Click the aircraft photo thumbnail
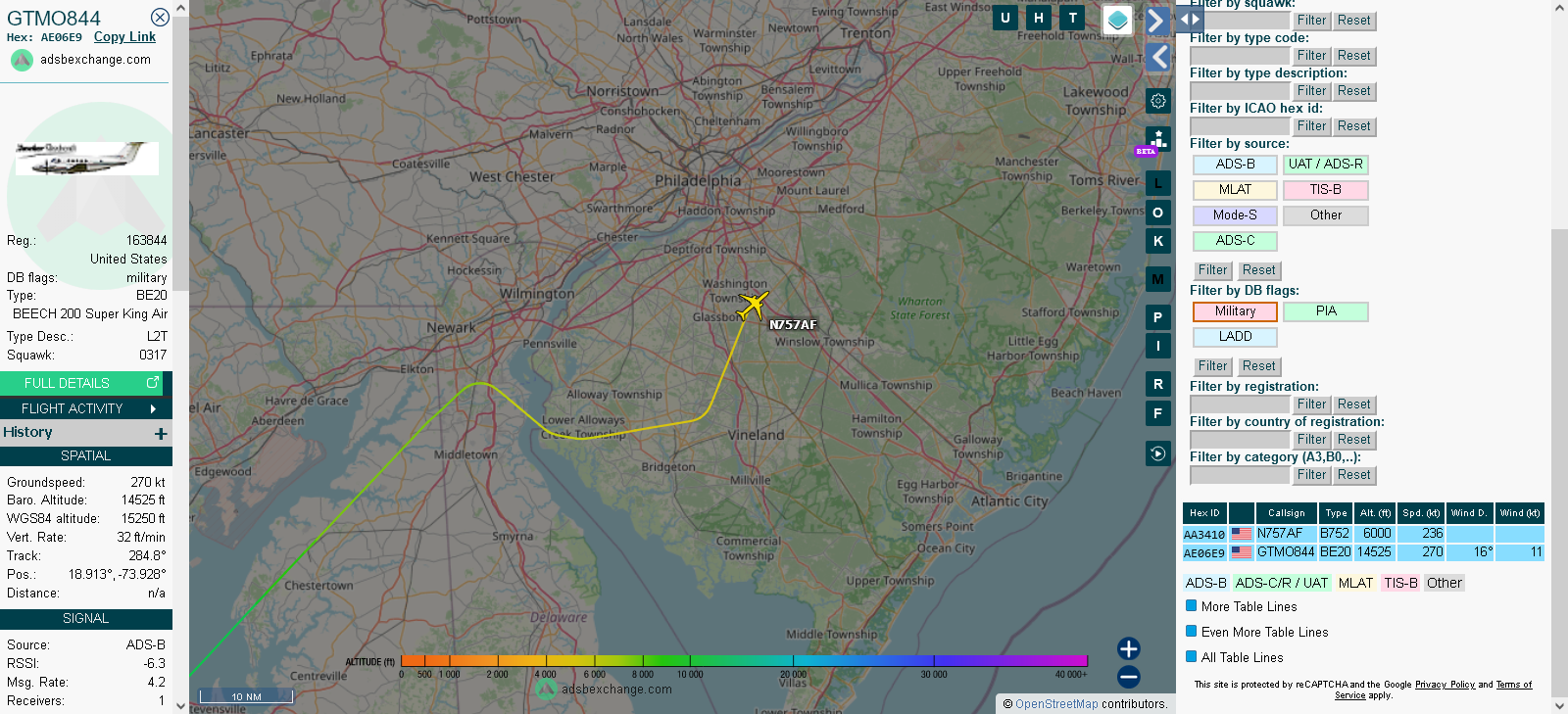 [x=87, y=158]
